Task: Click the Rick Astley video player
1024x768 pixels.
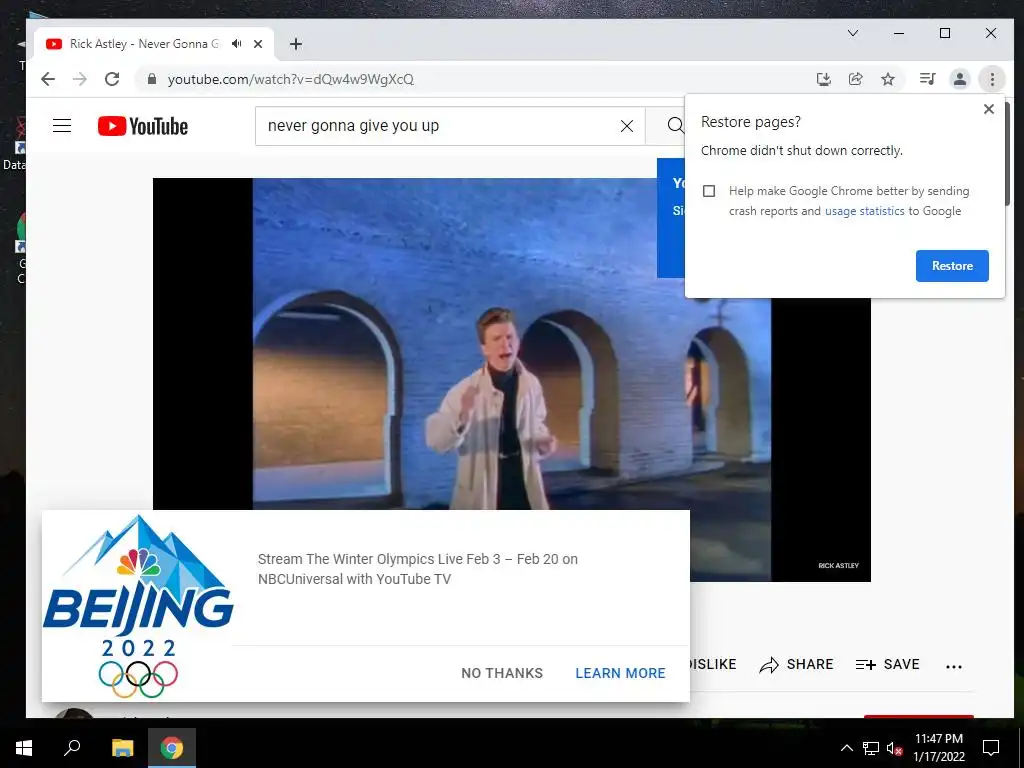Action: click(x=511, y=379)
